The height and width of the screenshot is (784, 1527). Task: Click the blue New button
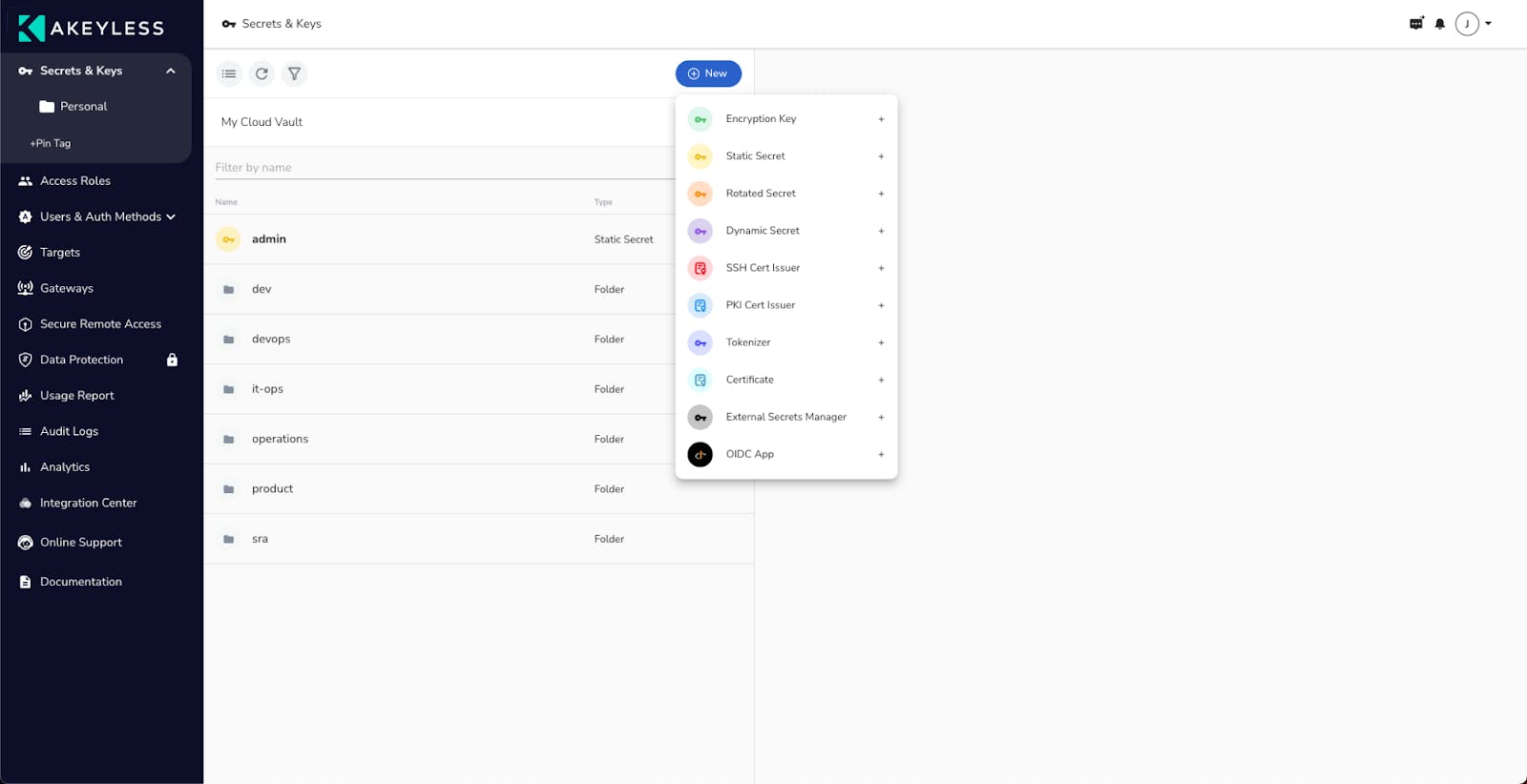pos(708,73)
